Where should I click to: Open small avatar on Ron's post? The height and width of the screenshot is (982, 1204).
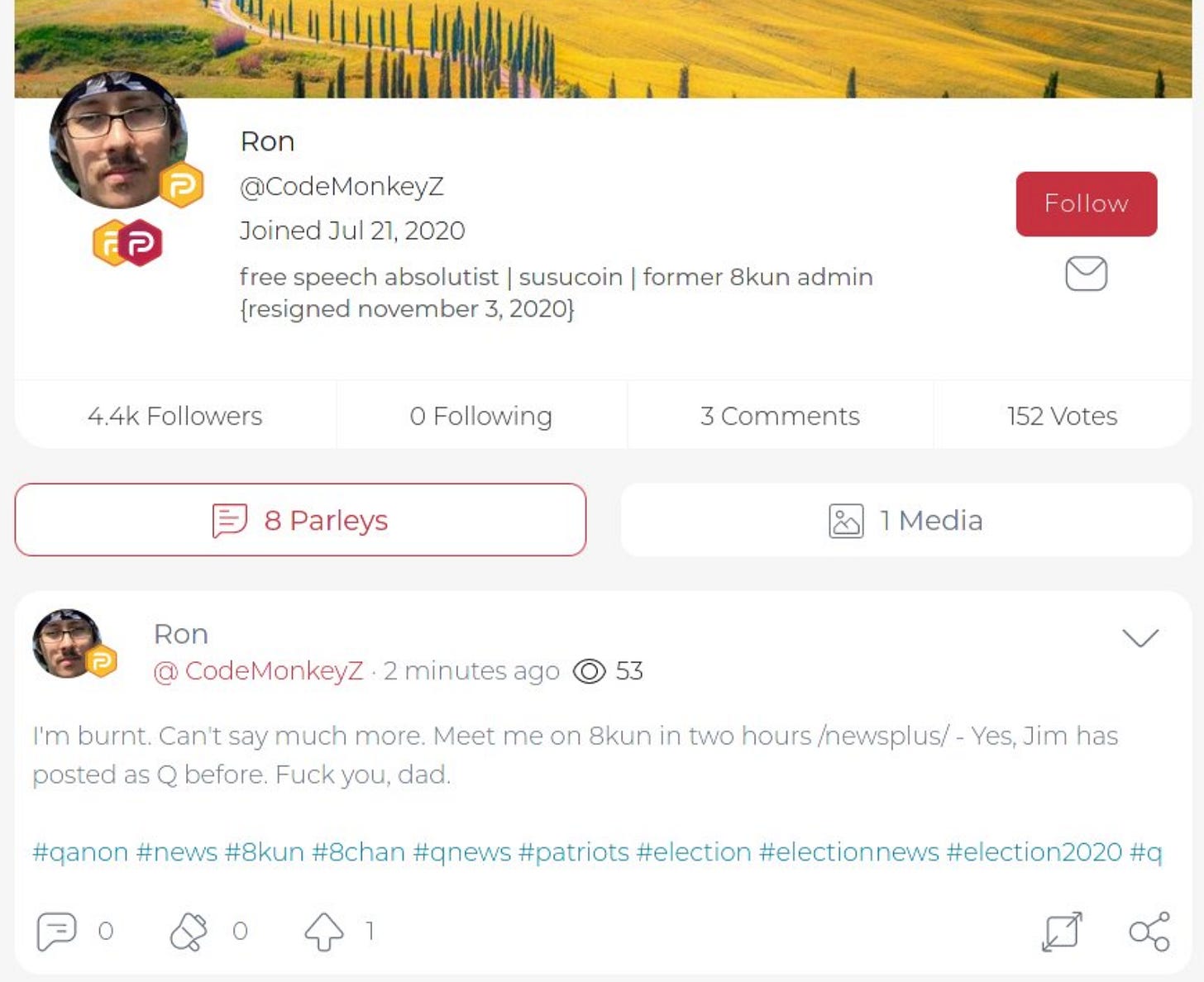pos(67,644)
